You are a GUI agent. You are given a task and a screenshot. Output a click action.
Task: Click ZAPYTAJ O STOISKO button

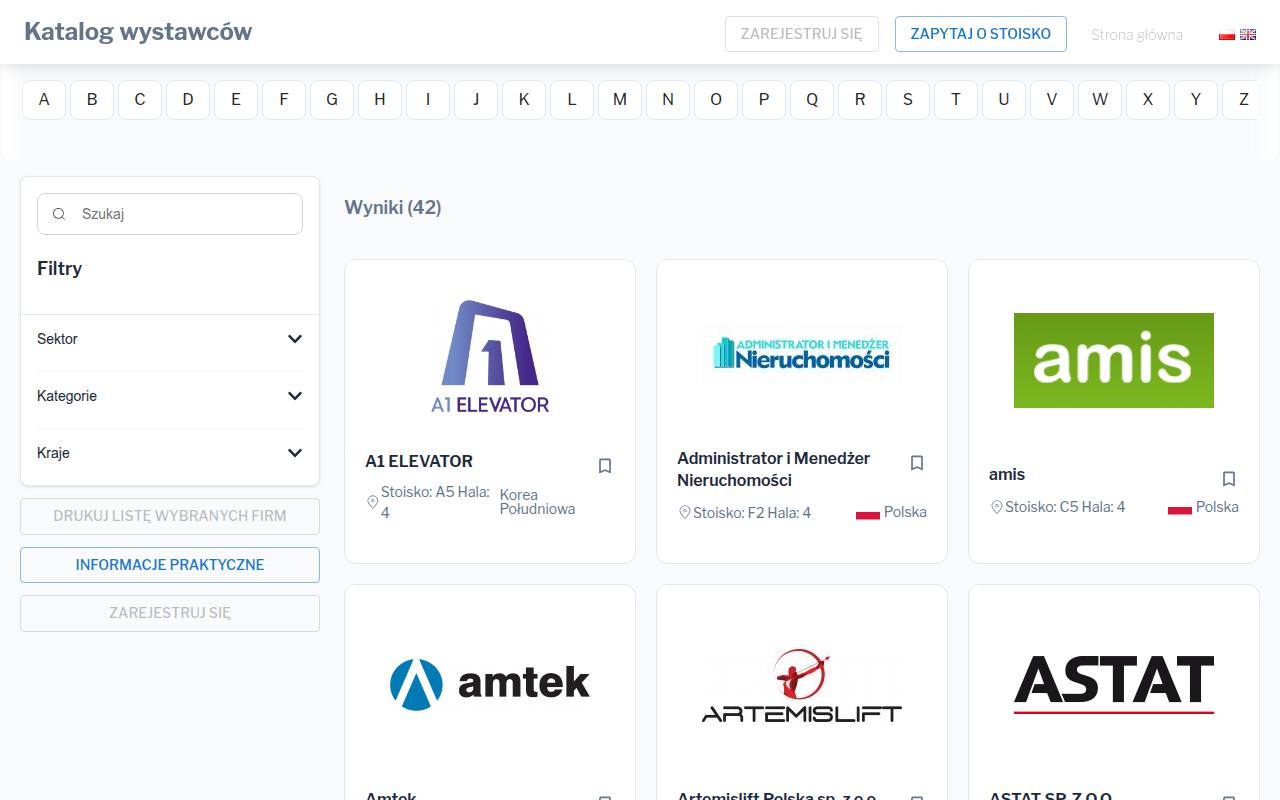click(981, 34)
